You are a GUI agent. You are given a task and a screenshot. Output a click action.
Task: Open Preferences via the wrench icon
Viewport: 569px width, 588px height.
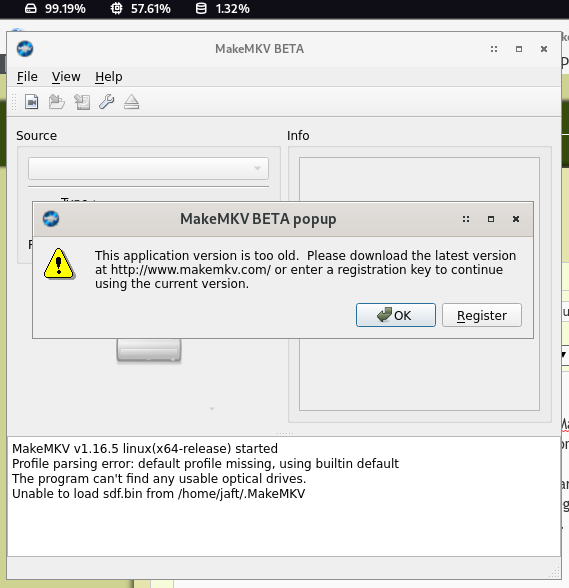coord(107,102)
